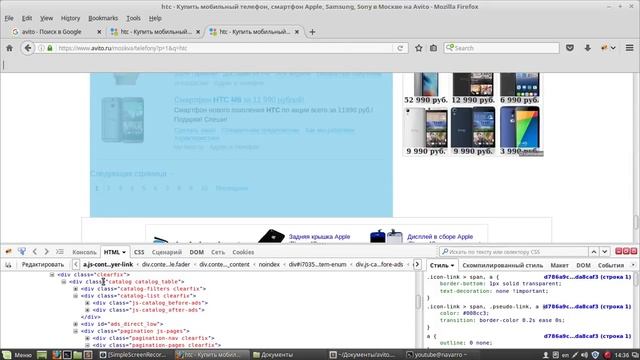Open volume control in system tray
This screenshot has width=640, height=360.
coord(584,355)
